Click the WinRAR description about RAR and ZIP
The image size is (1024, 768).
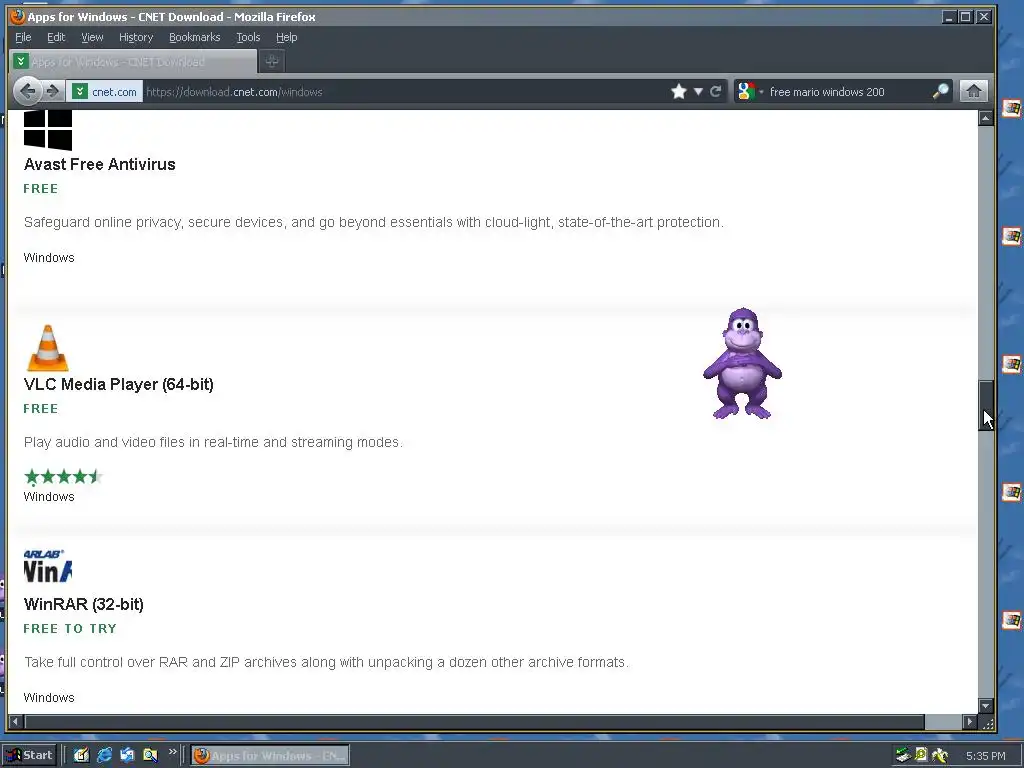pos(327,663)
